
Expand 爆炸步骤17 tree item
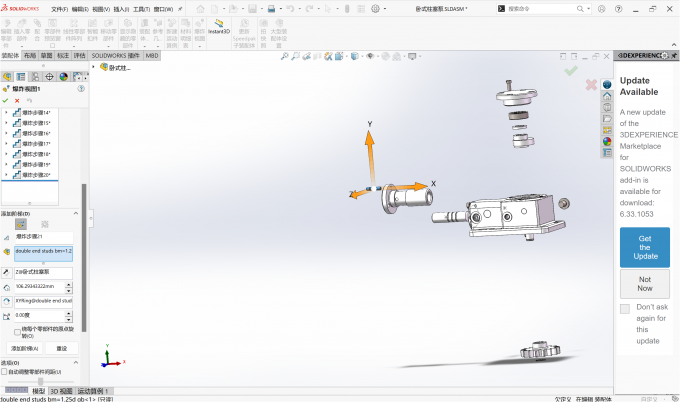point(6,144)
